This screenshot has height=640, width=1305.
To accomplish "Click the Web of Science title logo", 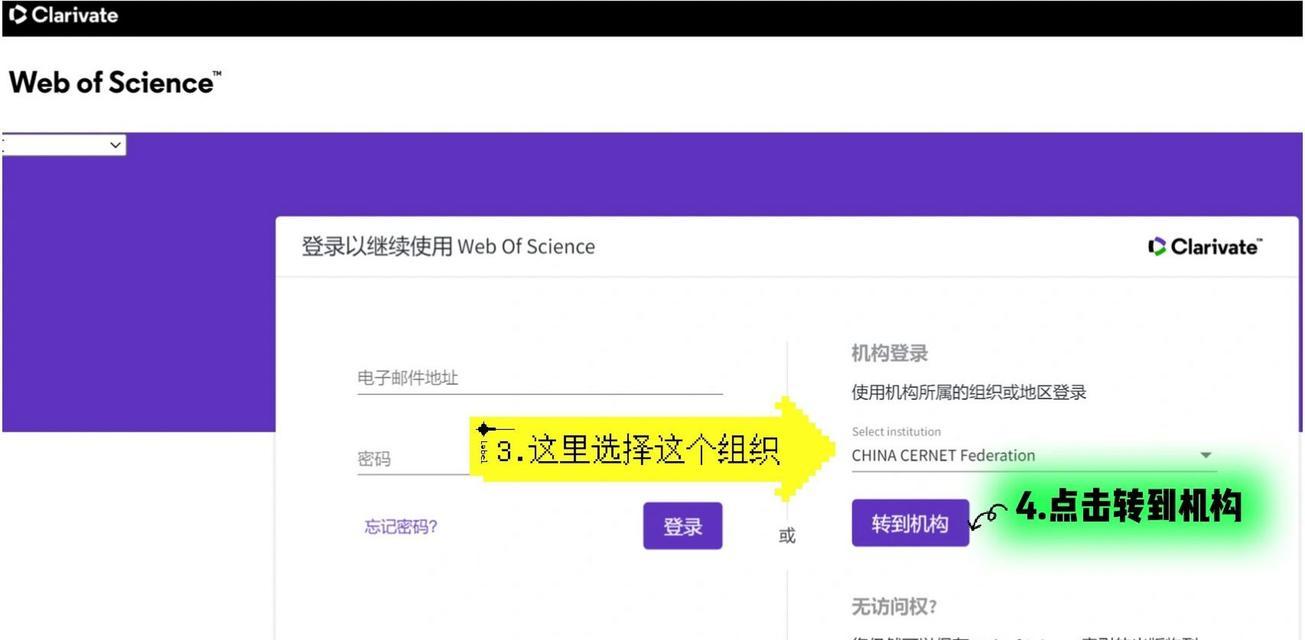I will point(114,82).
